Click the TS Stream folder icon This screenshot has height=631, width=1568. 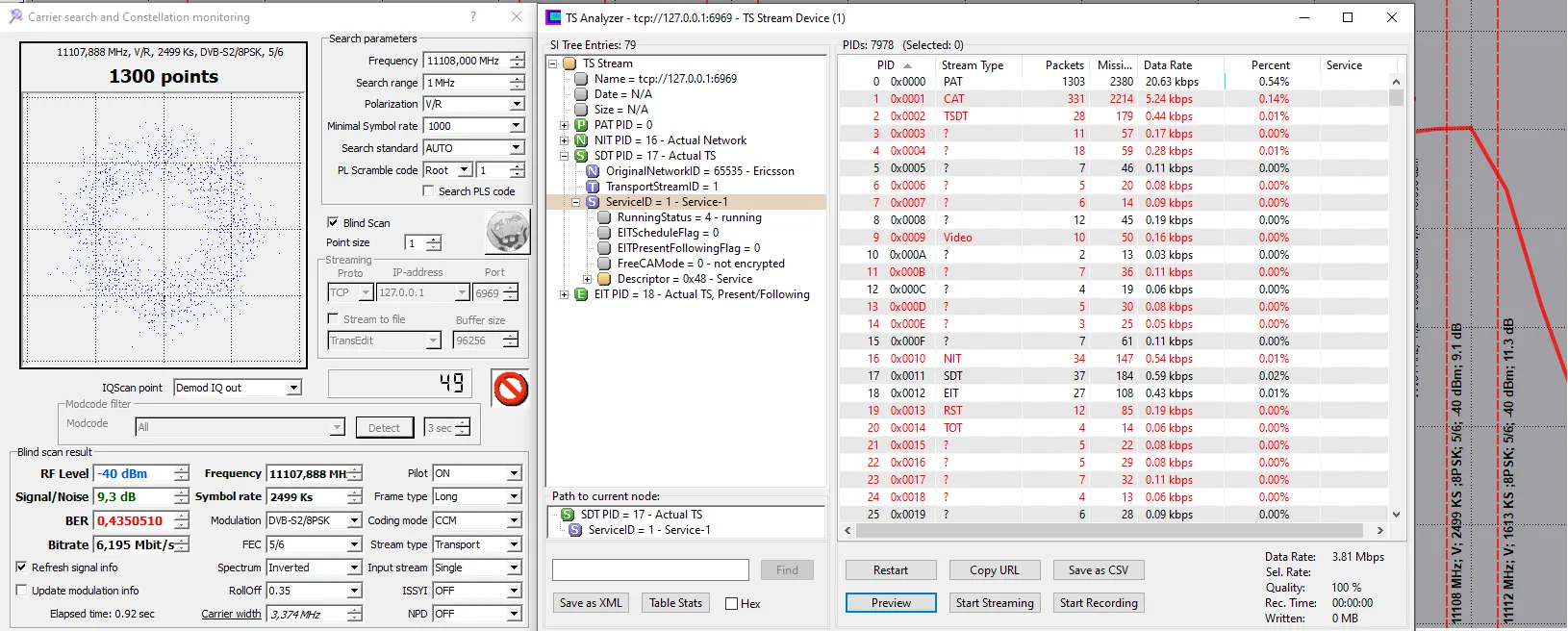click(x=569, y=63)
